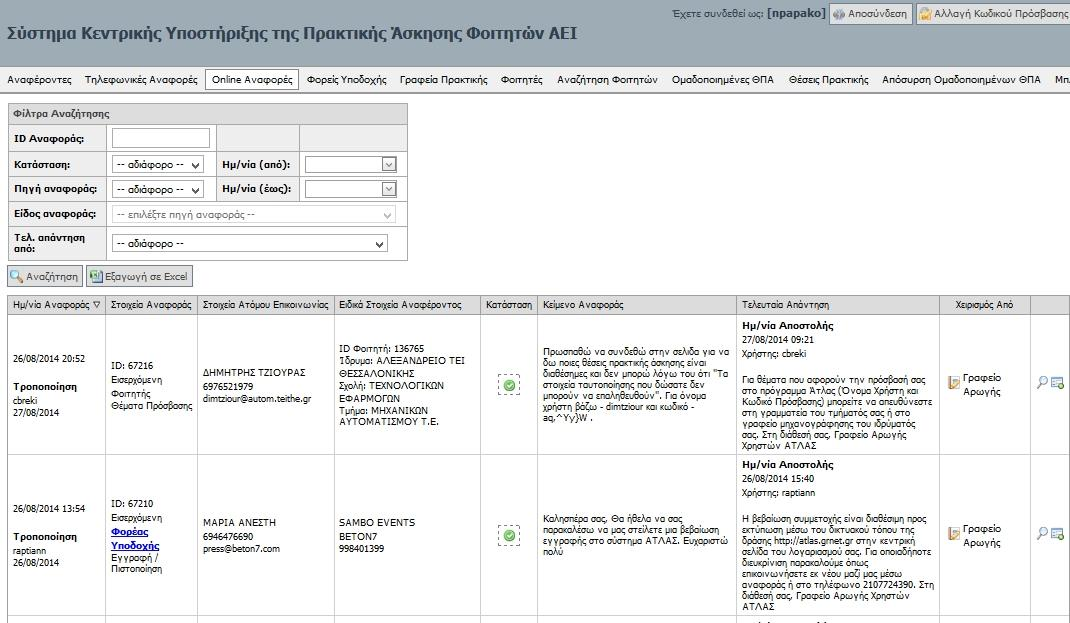Focus the ID Αναφοράς input field

(x=161, y=139)
